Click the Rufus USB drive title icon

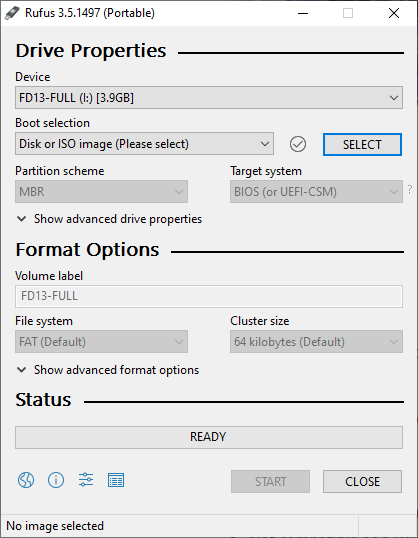point(12,13)
